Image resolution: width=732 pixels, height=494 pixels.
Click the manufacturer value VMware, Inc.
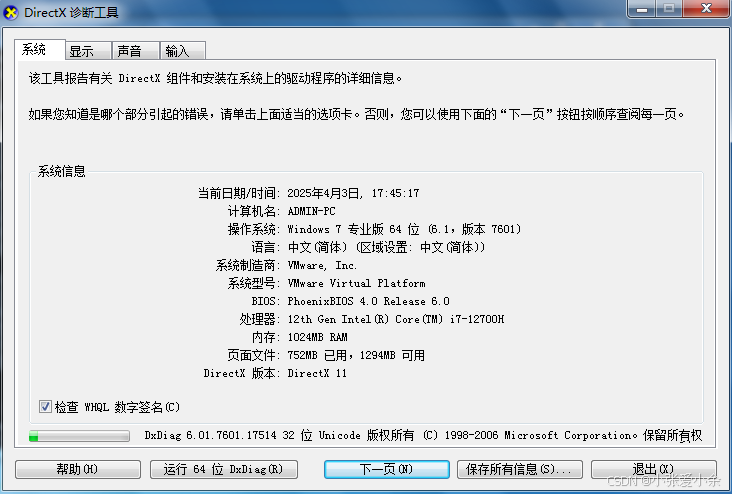[322, 265]
